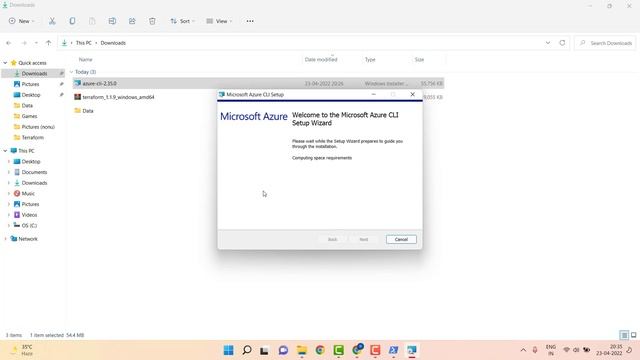Click the Search Downloads box
640x360 pixels.
click(x=606, y=43)
